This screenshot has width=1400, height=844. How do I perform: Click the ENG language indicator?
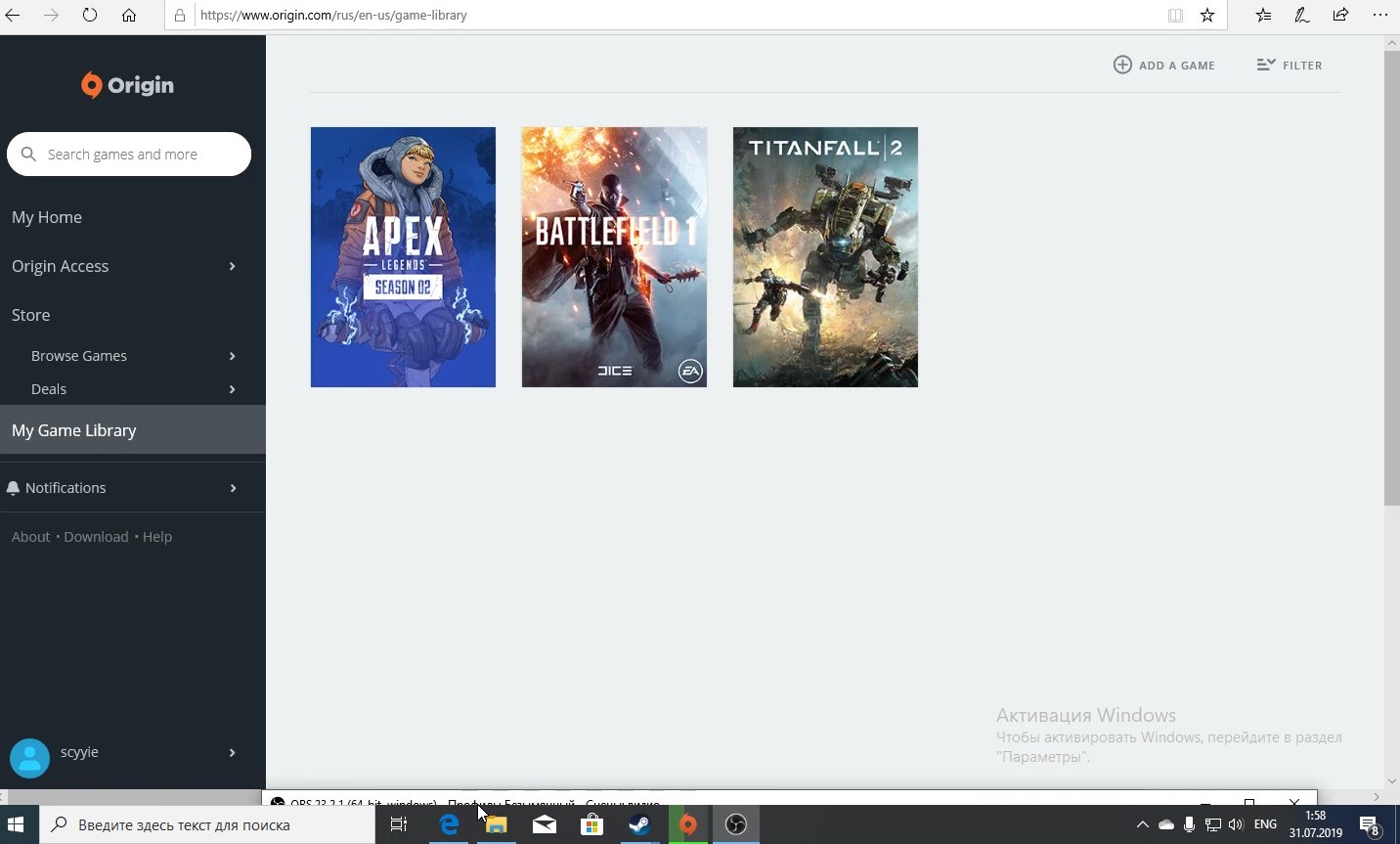click(x=1265, y=824)
